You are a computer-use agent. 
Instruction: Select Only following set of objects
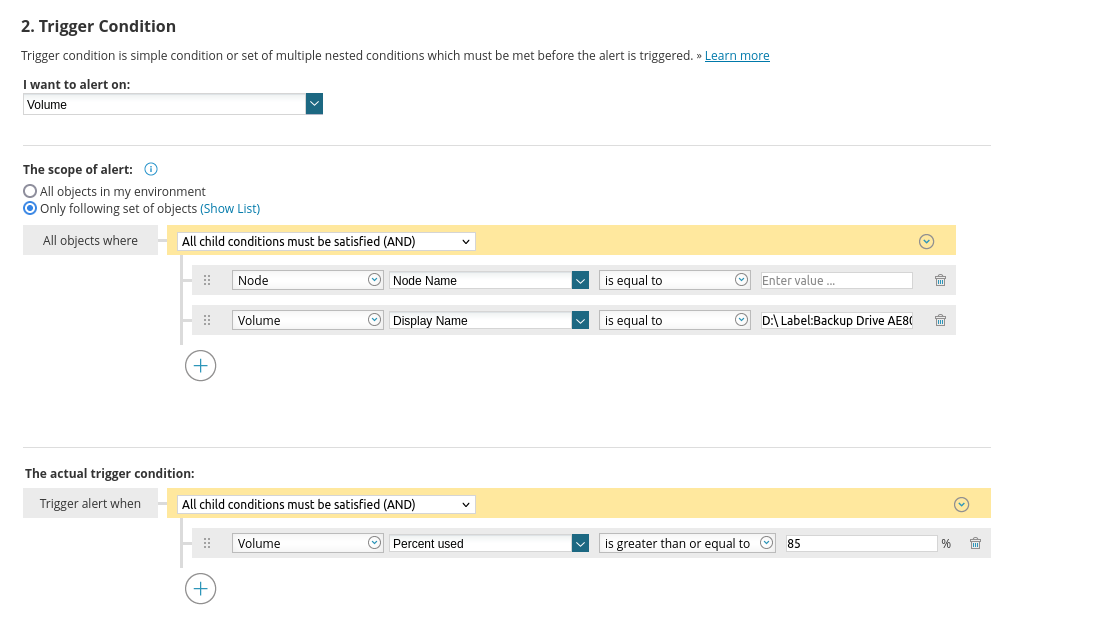[x=30, y=208]
